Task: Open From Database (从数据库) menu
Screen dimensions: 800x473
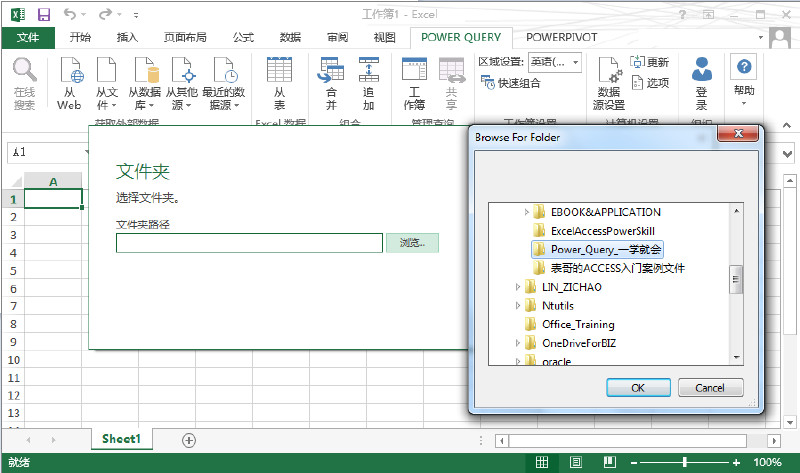Action: coord(144,84)
